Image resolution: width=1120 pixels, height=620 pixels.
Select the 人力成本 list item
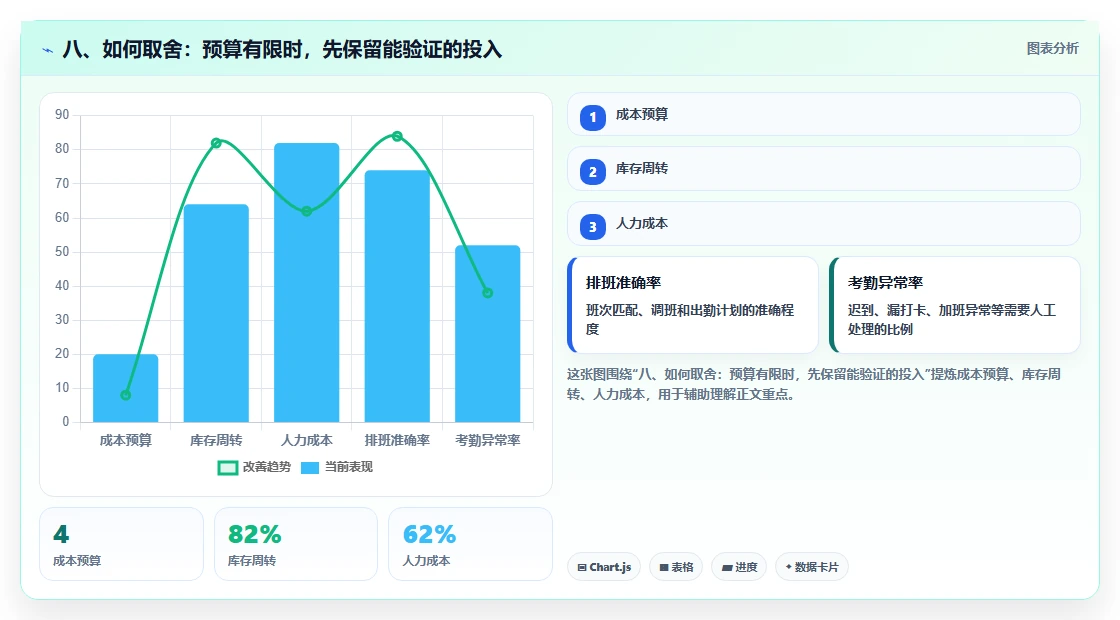(x=824, y=224)
